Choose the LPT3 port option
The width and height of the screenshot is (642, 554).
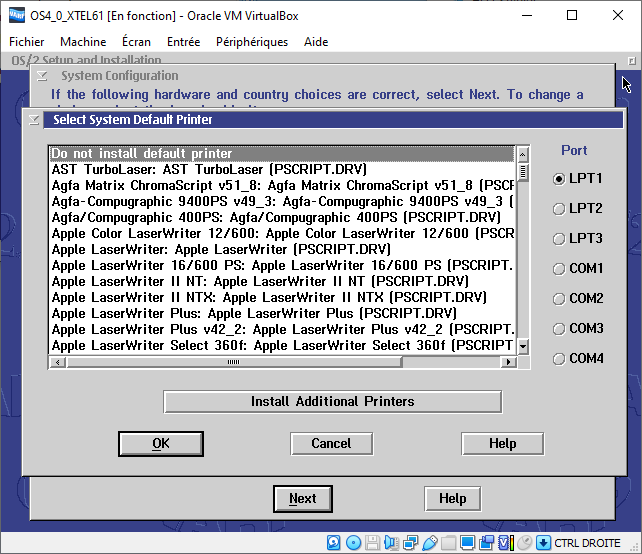pyautogui.click(x=559, y=239)
